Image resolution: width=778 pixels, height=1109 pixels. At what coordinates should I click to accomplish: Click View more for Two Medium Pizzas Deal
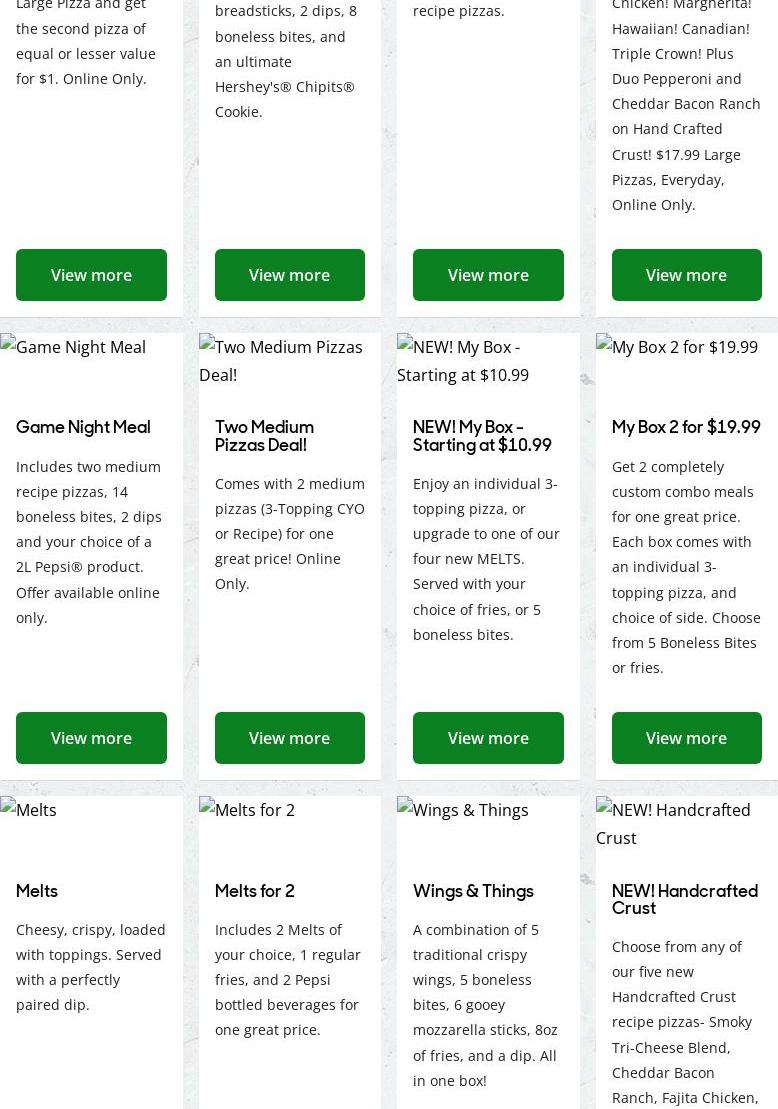(x=289, y=738)
